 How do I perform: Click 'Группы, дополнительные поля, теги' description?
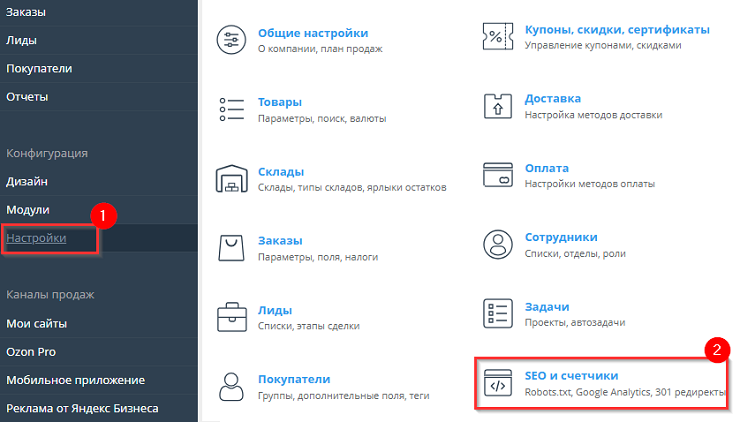[344, 396]
